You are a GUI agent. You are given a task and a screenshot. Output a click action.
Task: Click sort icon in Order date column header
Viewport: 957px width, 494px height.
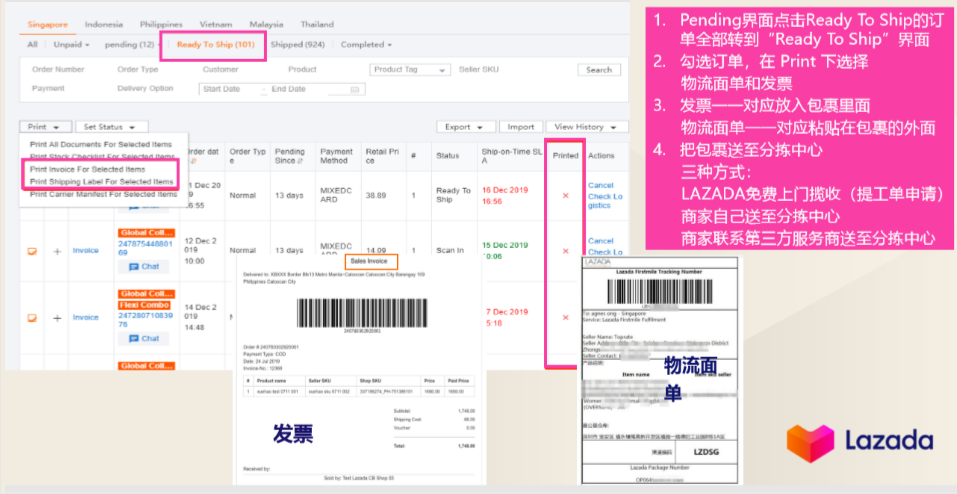pyautogui.click(x=194, y=161)
